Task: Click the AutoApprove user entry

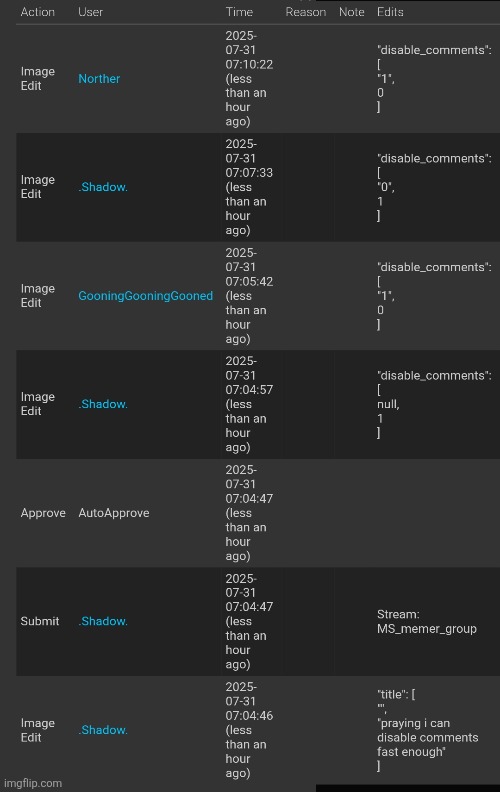Action: 114,513
